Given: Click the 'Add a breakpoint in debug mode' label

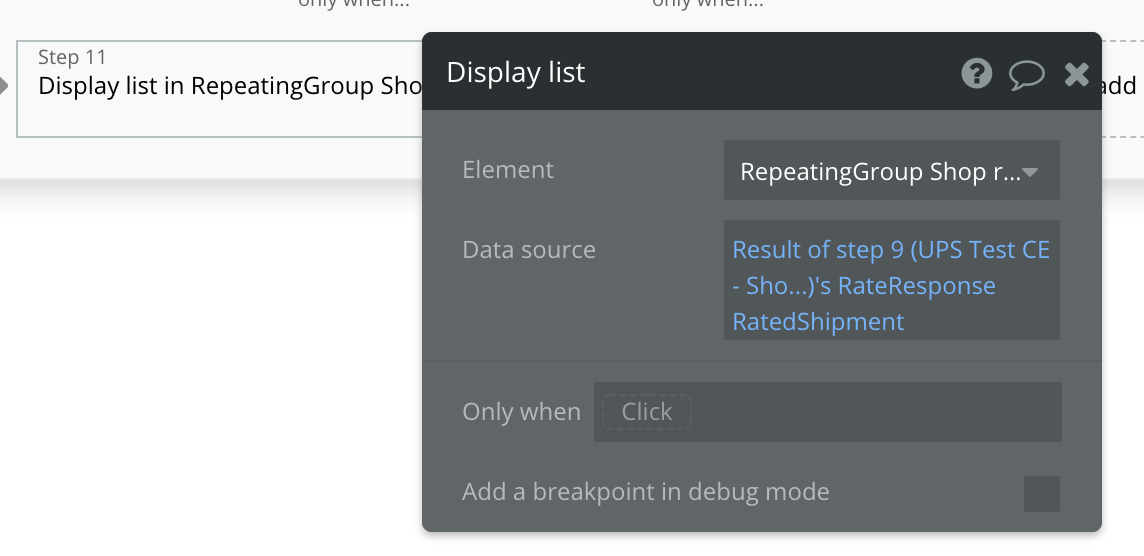Looking at the screenshot, I should [x=645, y=492].
